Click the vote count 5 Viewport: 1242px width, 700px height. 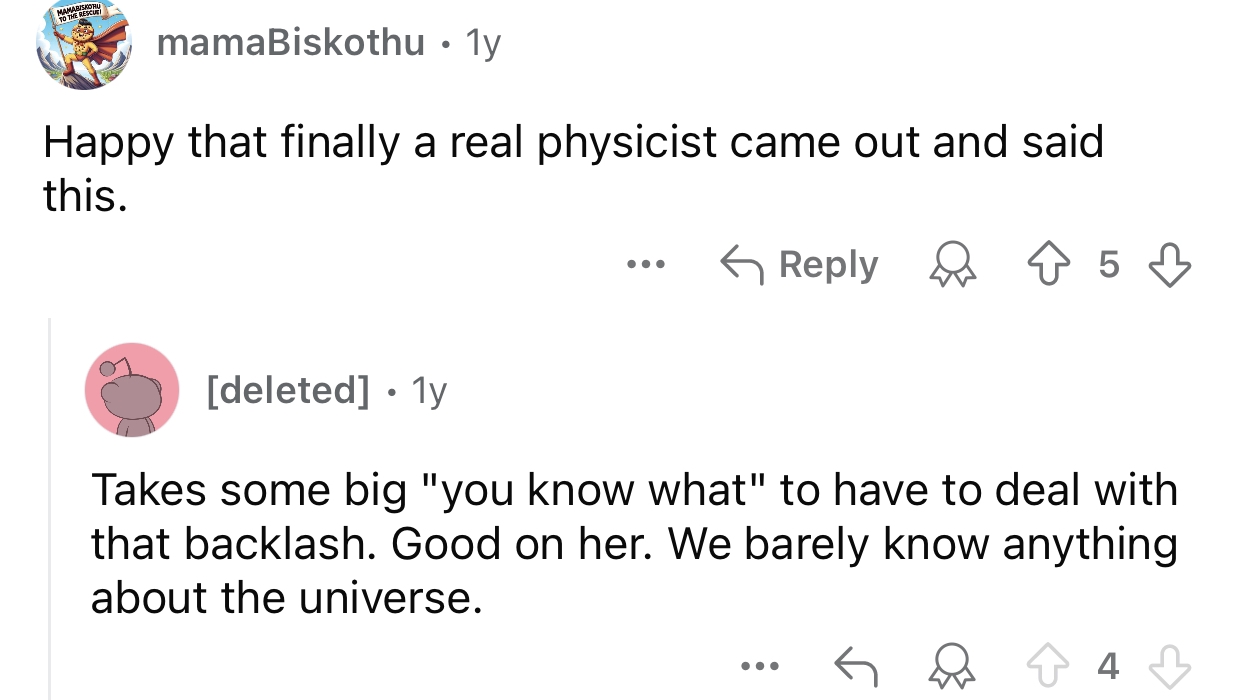point(1108,265)
